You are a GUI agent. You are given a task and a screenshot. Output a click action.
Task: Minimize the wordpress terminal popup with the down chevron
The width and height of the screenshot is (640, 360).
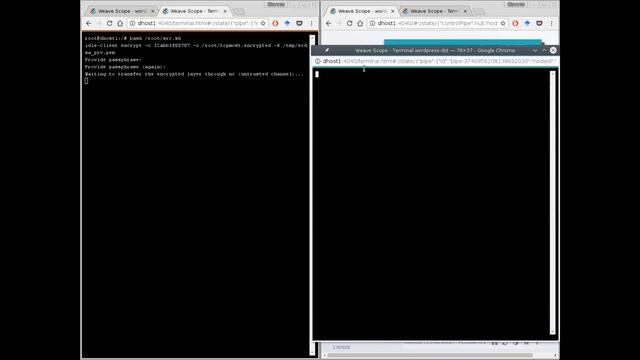tap(535, 50)
